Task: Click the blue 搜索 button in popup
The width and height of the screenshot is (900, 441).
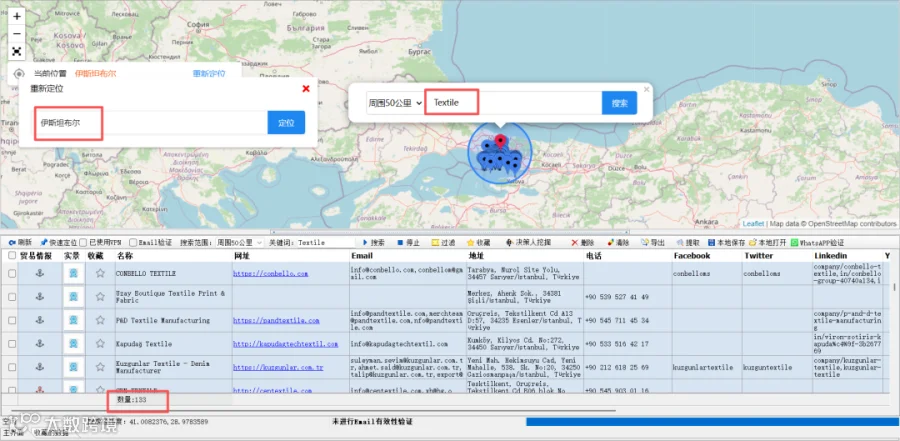Action: point(619,103)
